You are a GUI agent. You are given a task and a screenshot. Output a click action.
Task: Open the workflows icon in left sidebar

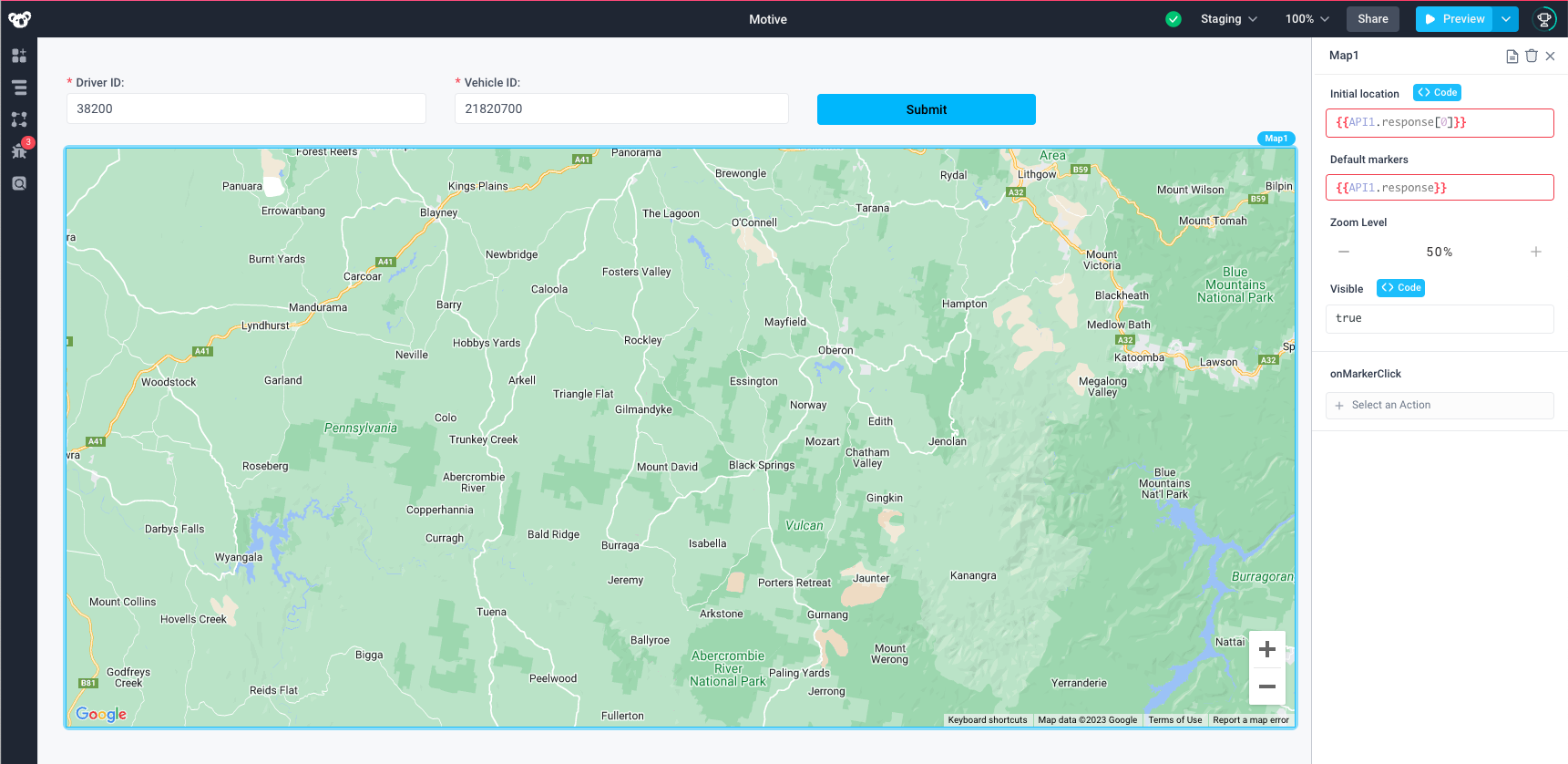19,119
